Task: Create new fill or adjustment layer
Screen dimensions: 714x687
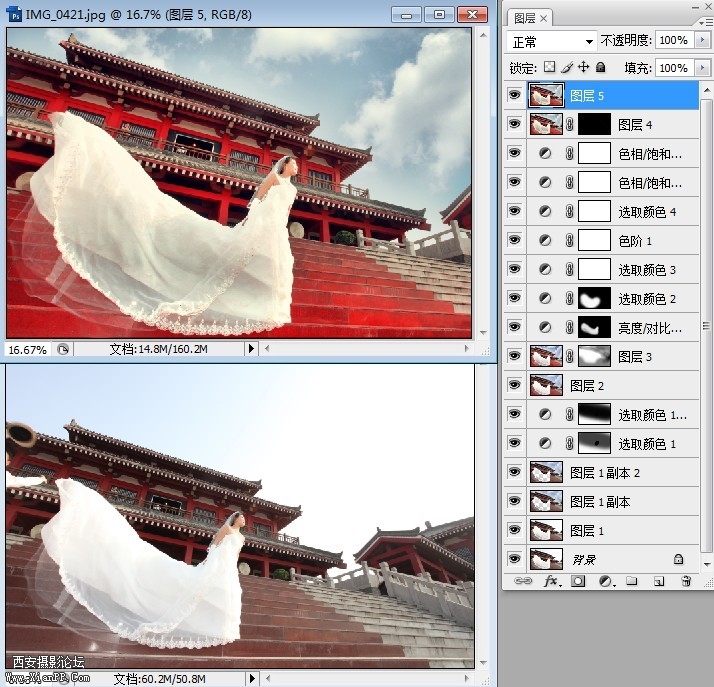Action: 605,580
